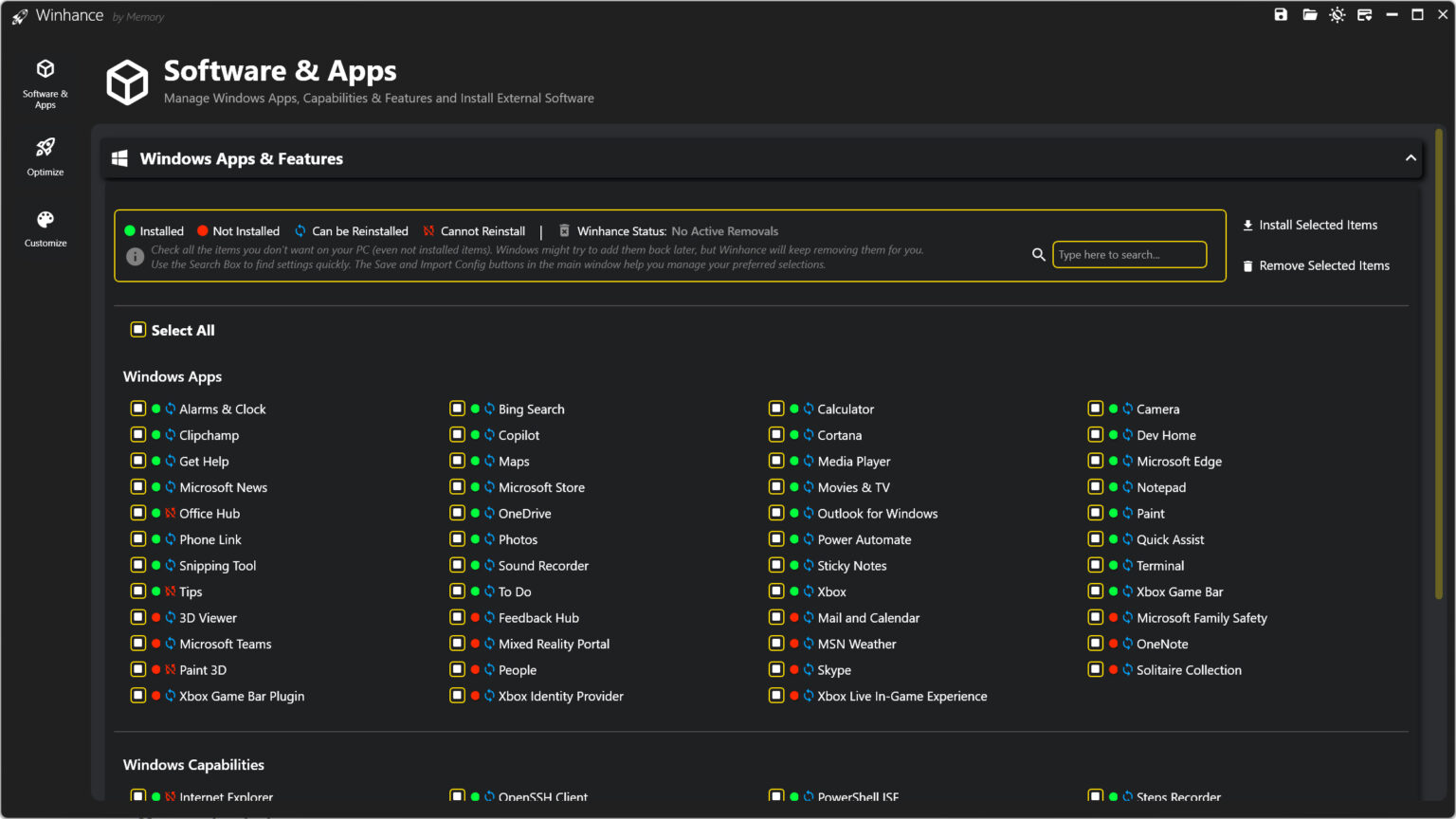Open the Customize palette icon in sidebar
The image size is (1456, 819).
point(45,219)
